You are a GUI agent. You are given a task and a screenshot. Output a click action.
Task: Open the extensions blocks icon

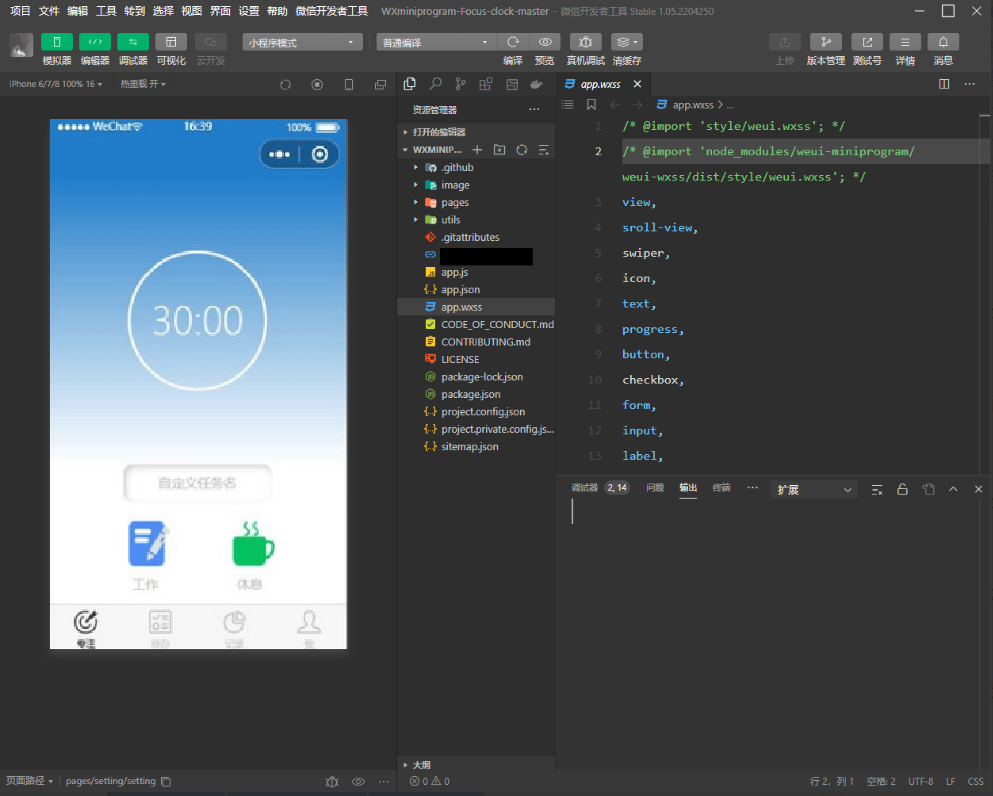point(486,84)
